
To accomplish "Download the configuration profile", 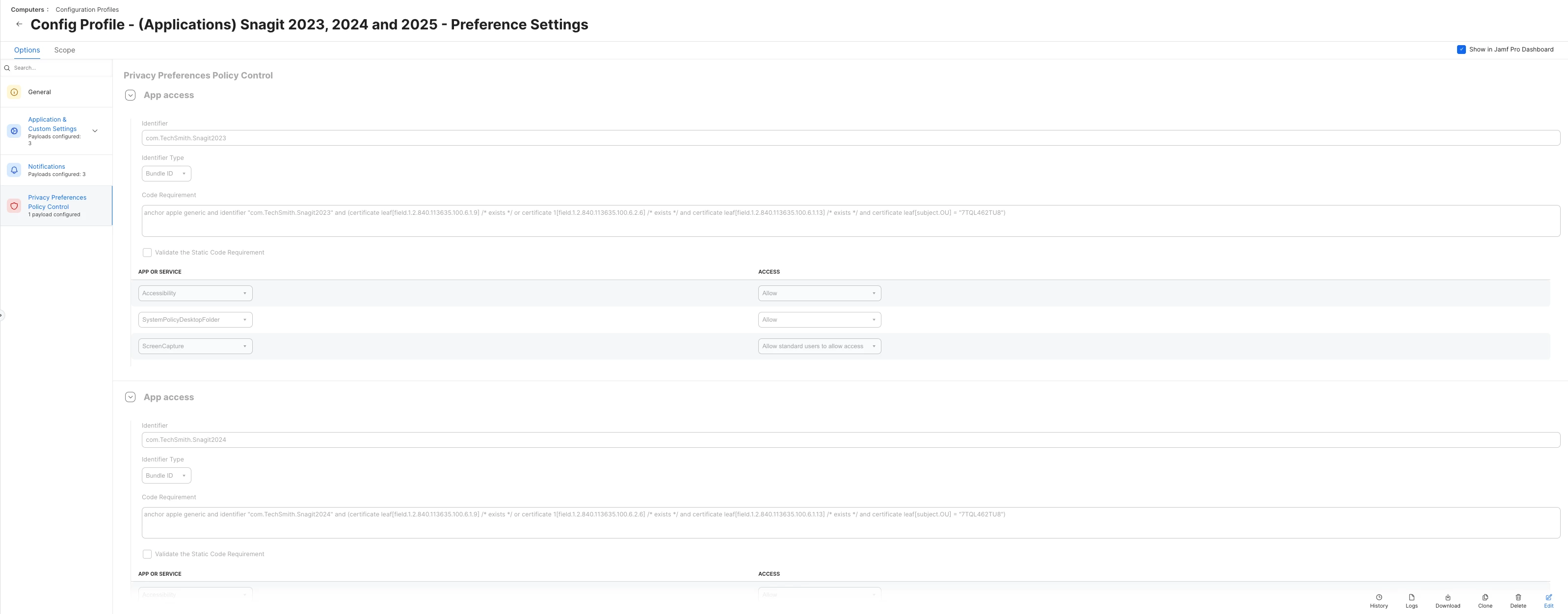I will [x=1447, y=601].
